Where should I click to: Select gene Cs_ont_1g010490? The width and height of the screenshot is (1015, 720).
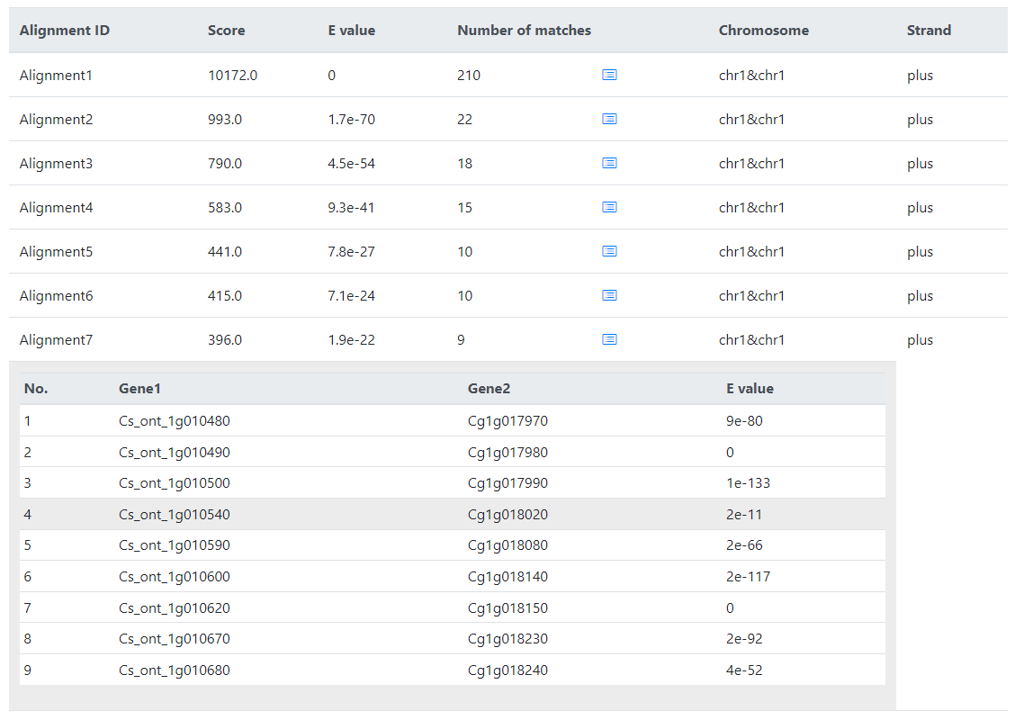174,452
